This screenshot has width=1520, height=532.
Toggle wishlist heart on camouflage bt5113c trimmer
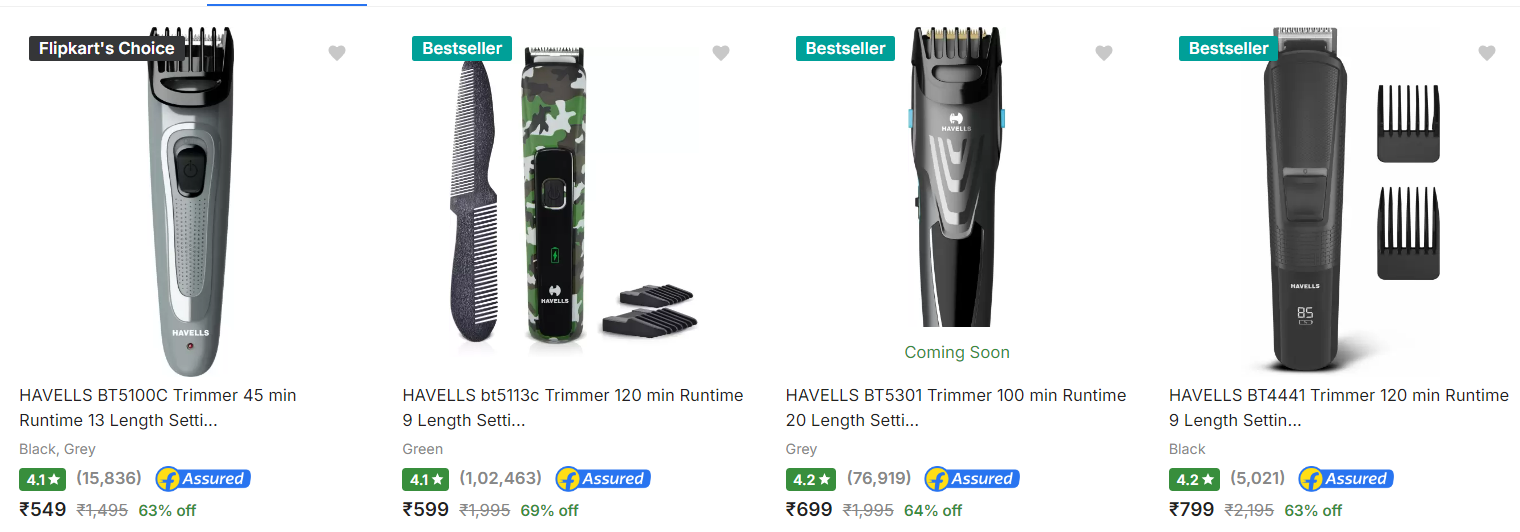click(720, 53)
